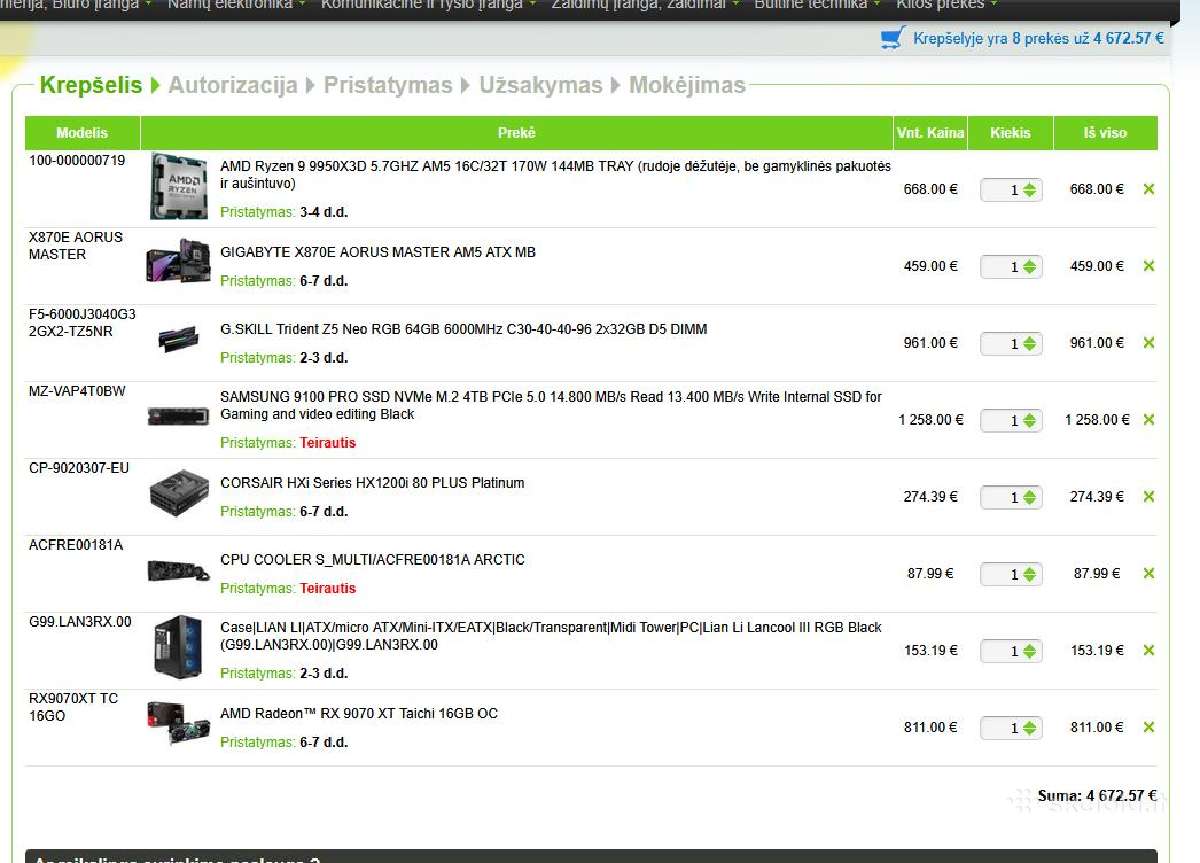Click the Iš viso column header
Image resolution: width=1200 pixels, height=863 pixels.
1105,133
